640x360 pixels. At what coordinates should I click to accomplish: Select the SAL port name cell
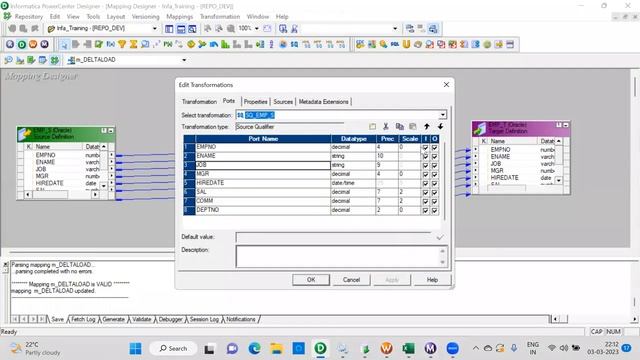(x=263, y=192)
